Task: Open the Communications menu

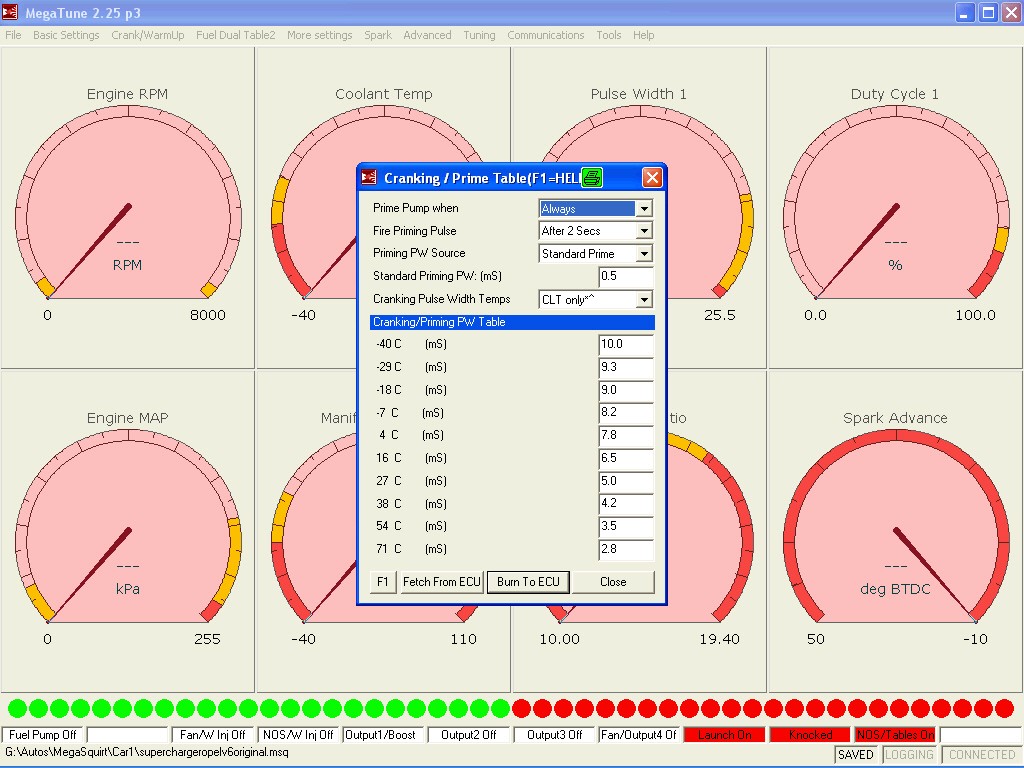Action: (546, 35)
